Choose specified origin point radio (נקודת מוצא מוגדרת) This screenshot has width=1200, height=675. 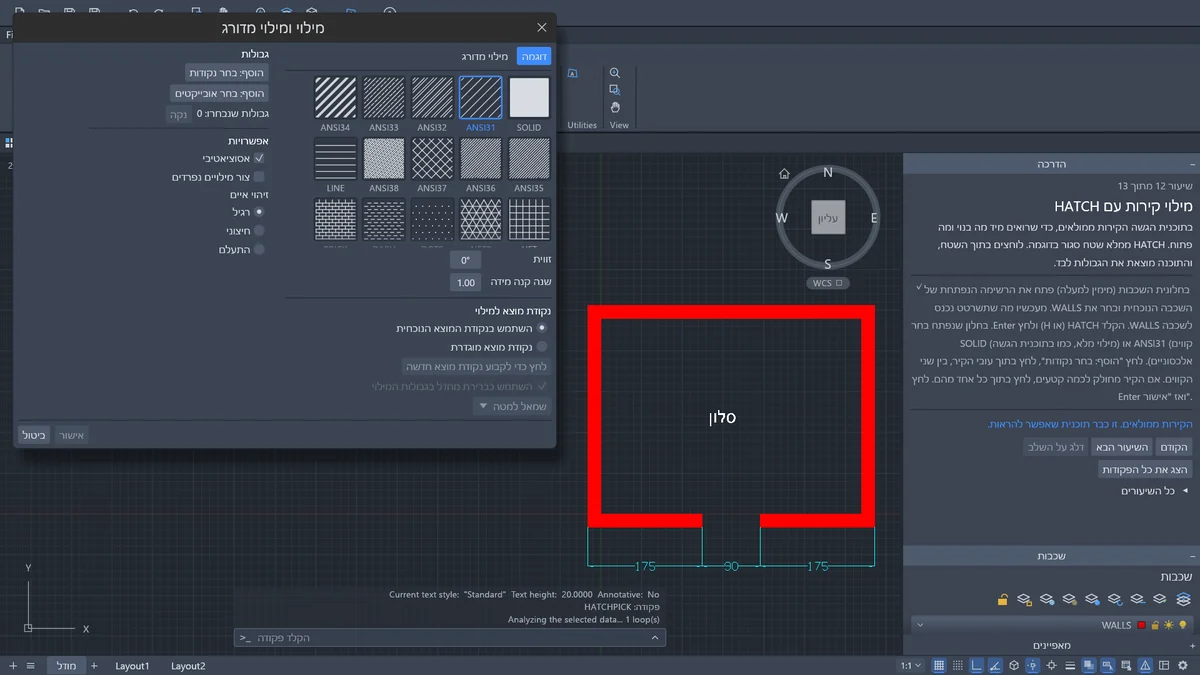(x=543, y=346)
